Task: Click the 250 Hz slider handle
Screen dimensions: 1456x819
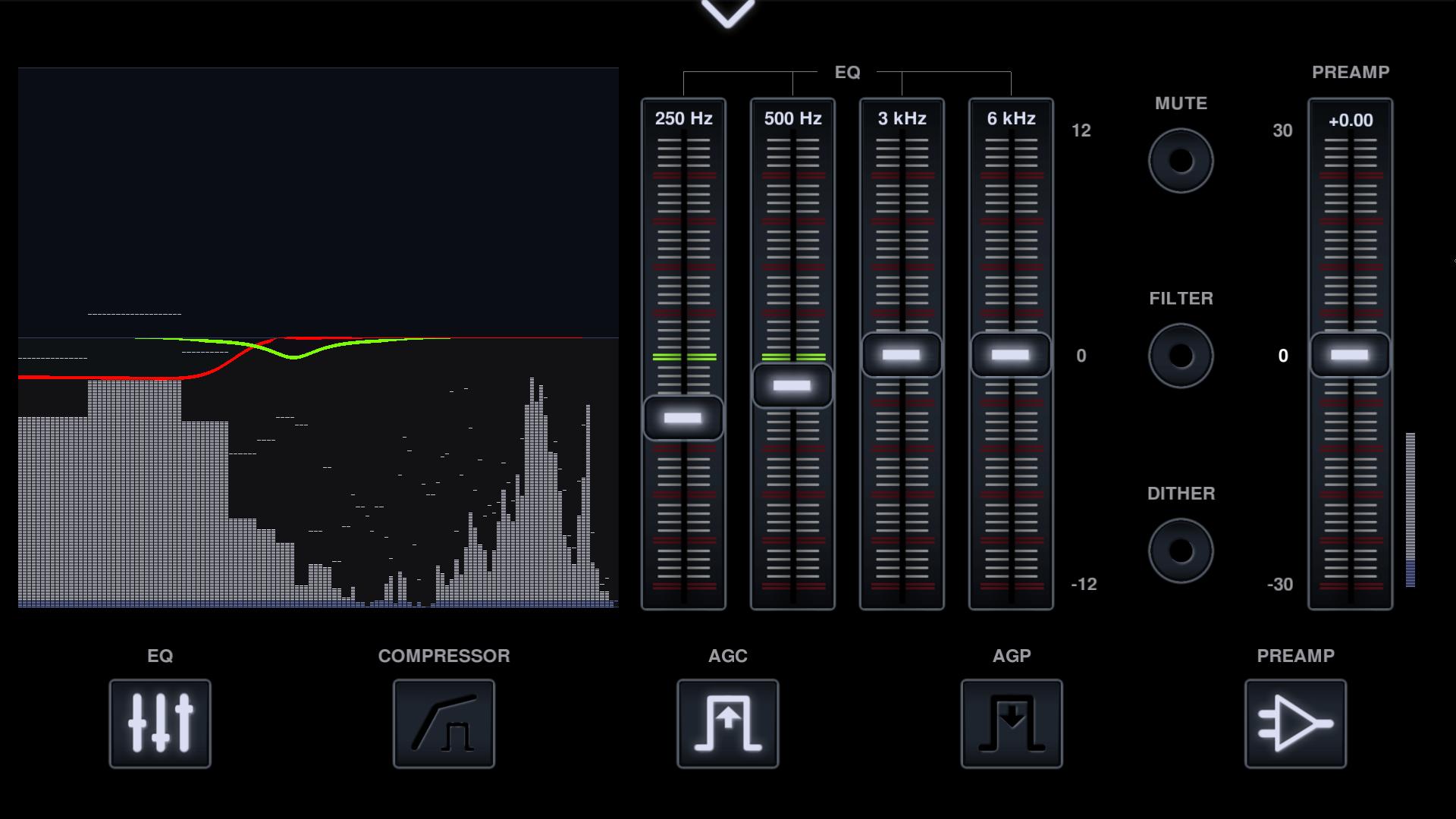Action: coord(683,418)
